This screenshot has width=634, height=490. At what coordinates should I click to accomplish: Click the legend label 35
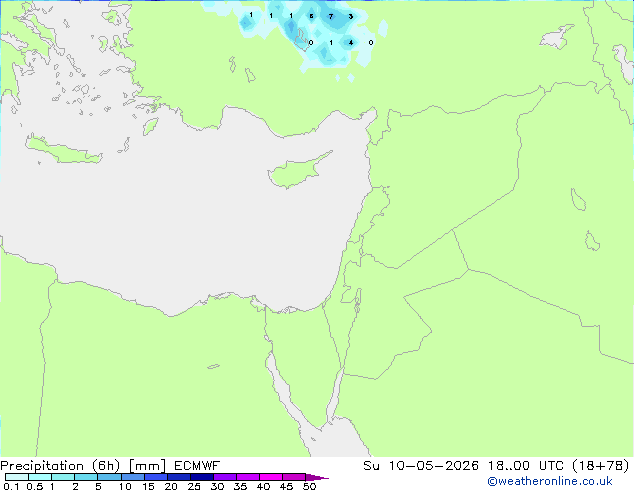point(240,486)
